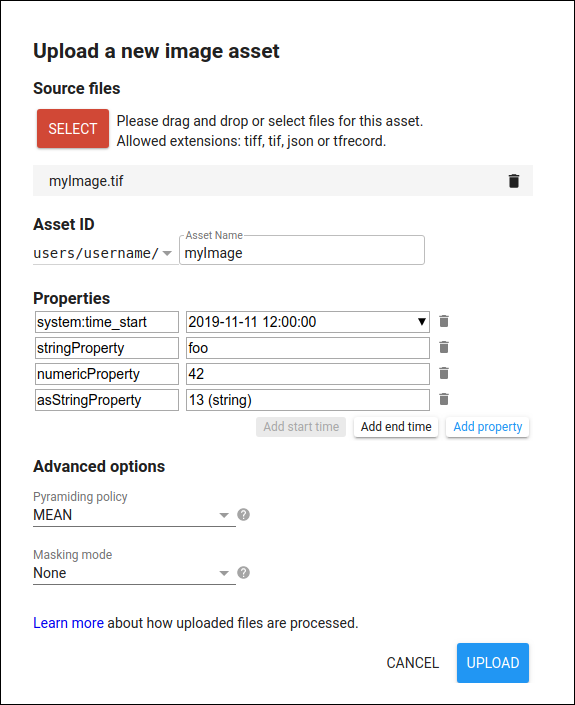Open the Pyramiding policy MEAN dropdown

(x=134, y=515)
